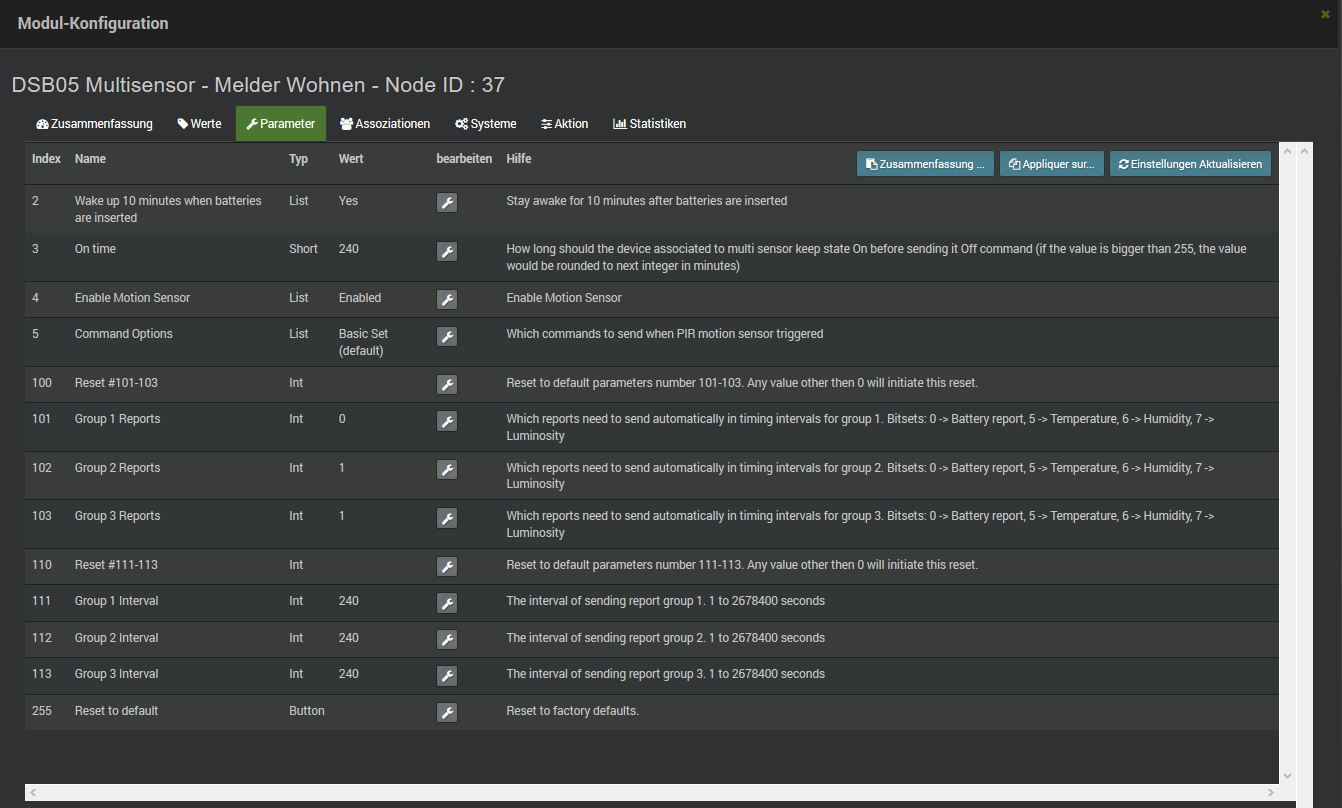Screen dimensions: 1342x808
Task: Click horizontal scrollbar left arrow
Action: (x=33, y=792)
